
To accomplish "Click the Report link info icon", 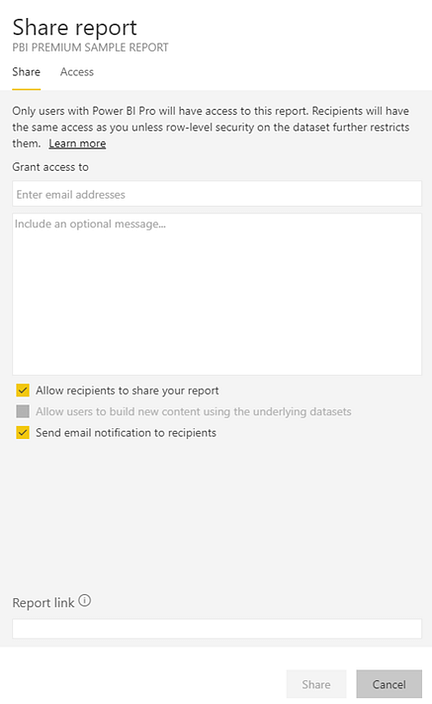I will pyautogui.click(x=84, y=601).
